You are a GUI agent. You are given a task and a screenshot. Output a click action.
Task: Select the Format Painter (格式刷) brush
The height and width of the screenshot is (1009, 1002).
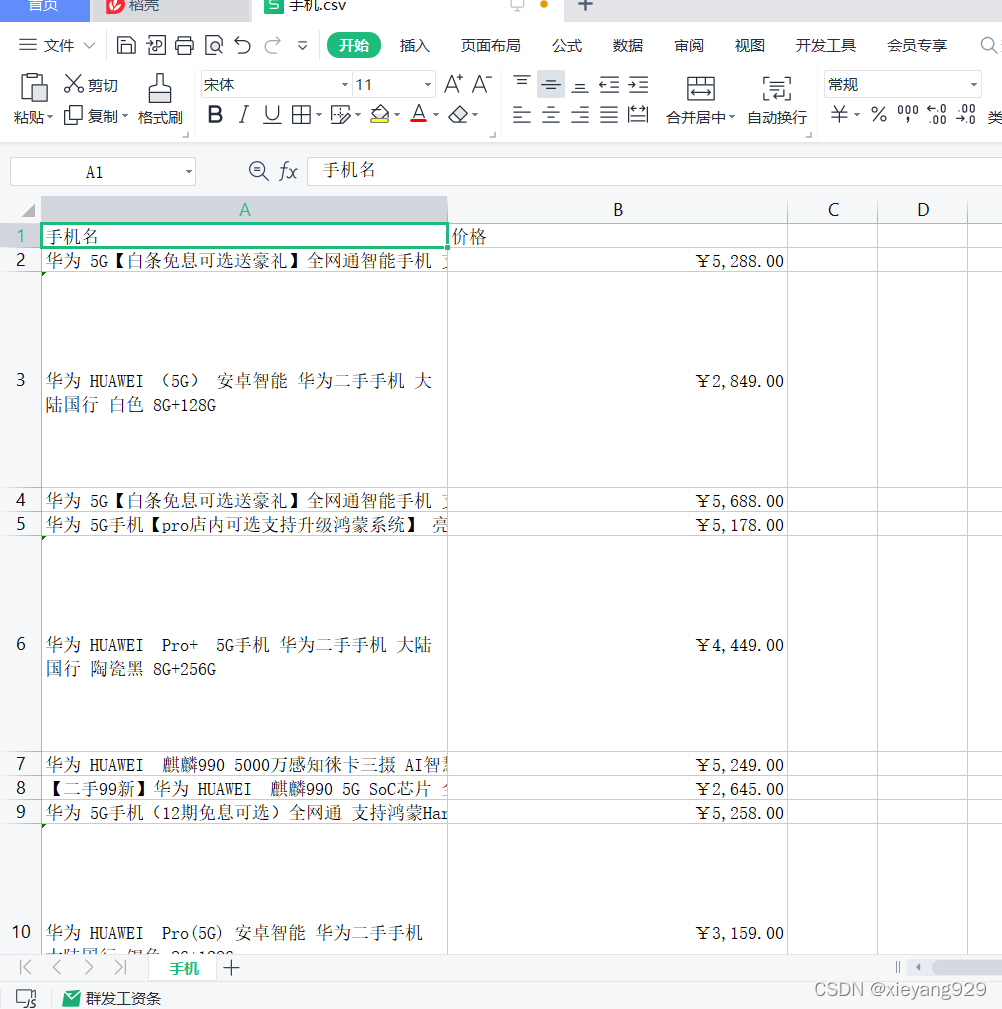tap(160, 88)
